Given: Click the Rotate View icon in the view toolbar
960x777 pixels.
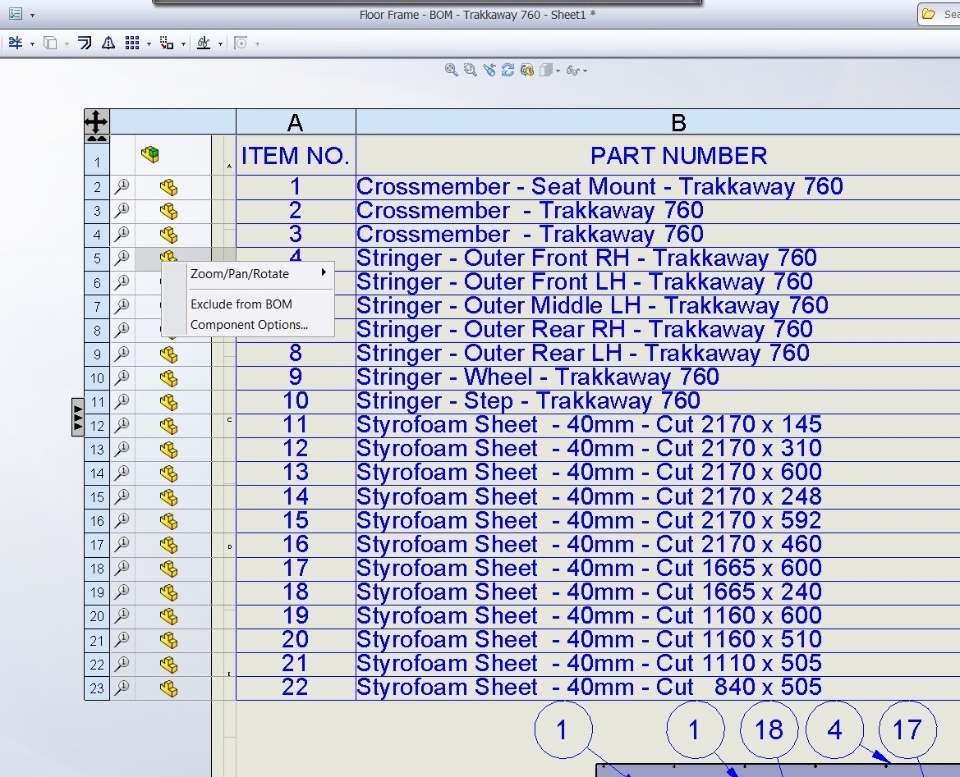Looking at the screenshot, I should coord(508,70).
